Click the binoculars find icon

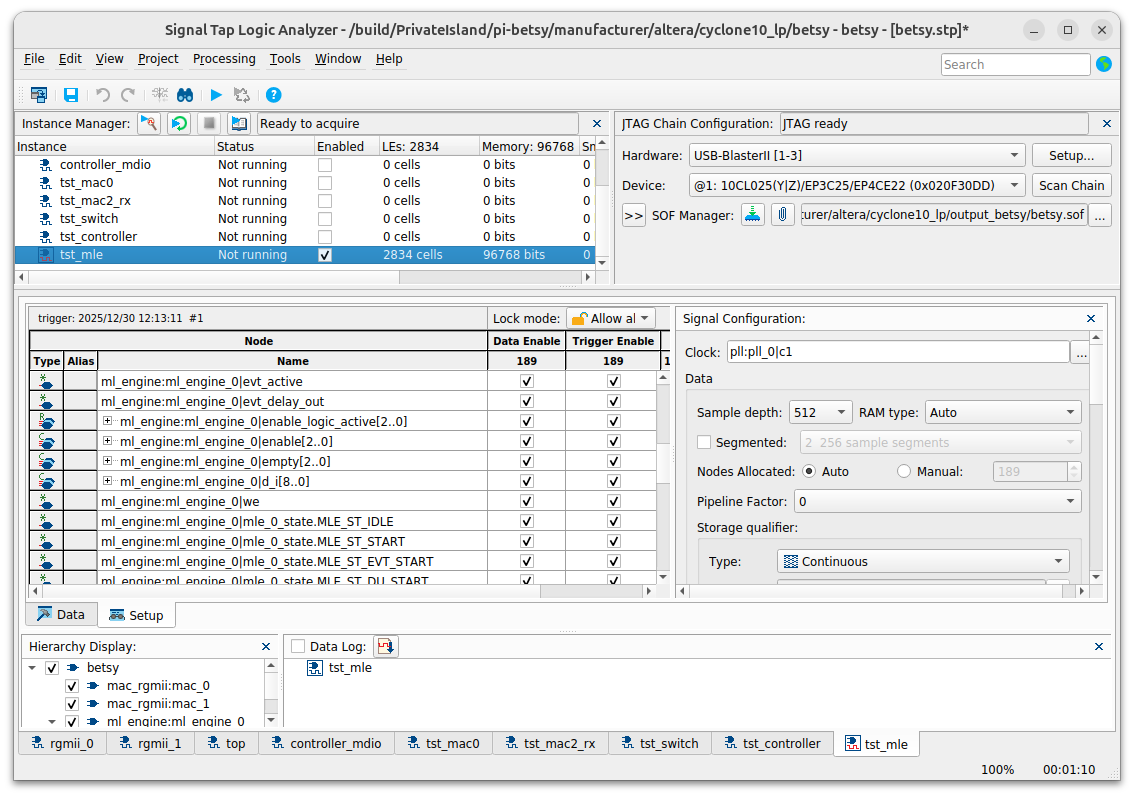185,95
